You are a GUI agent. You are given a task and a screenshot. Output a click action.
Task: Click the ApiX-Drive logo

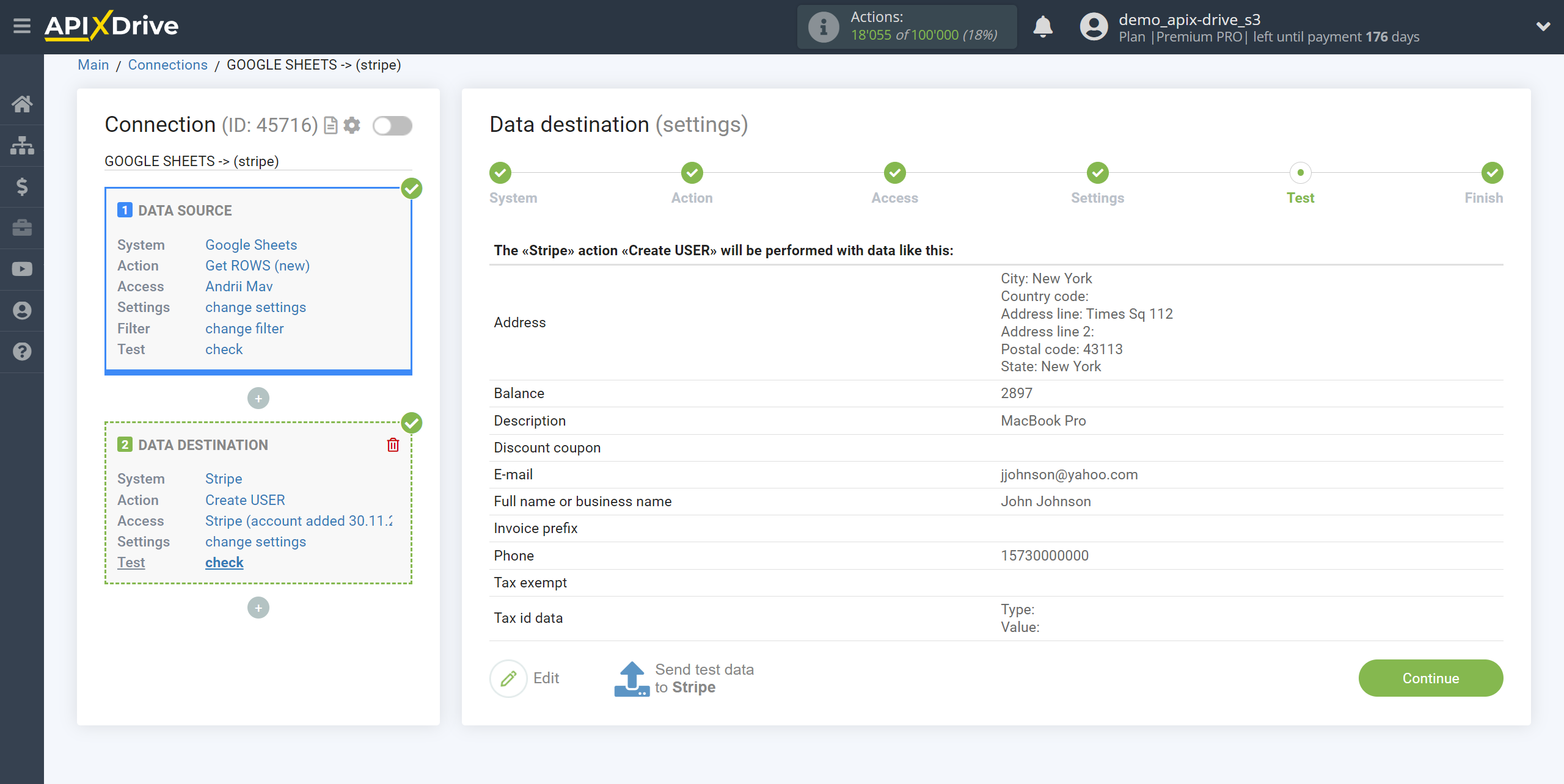coord(111,26)
